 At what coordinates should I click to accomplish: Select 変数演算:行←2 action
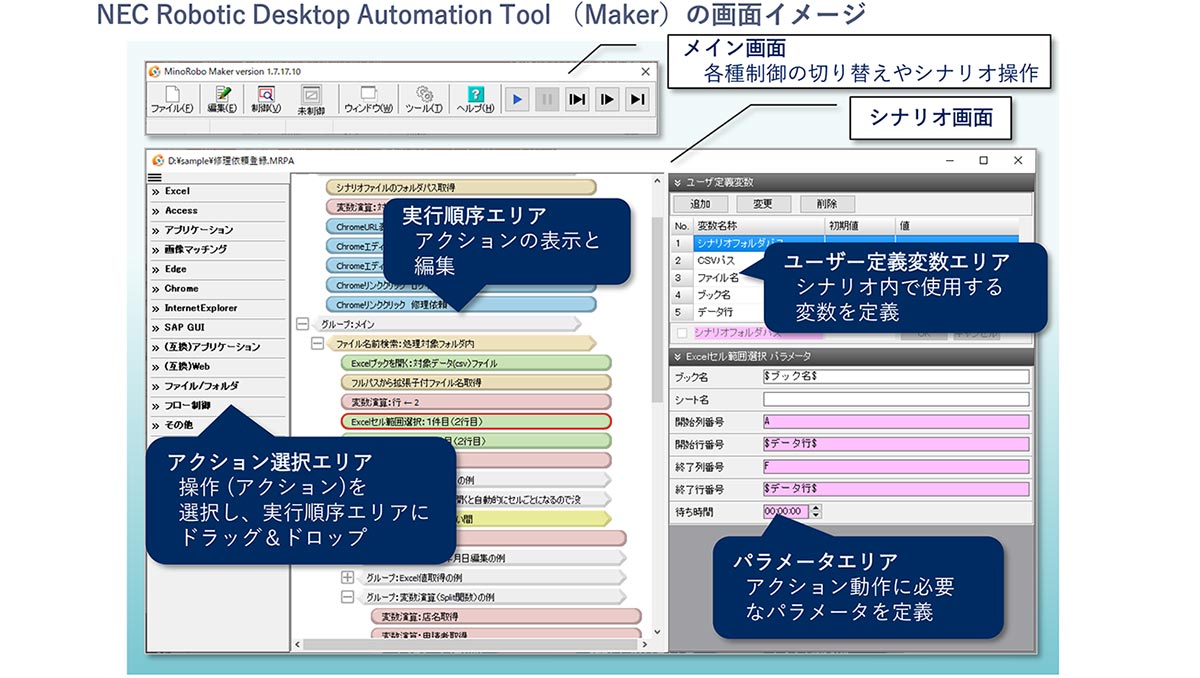pyautogui.click(x=475, y=402)
